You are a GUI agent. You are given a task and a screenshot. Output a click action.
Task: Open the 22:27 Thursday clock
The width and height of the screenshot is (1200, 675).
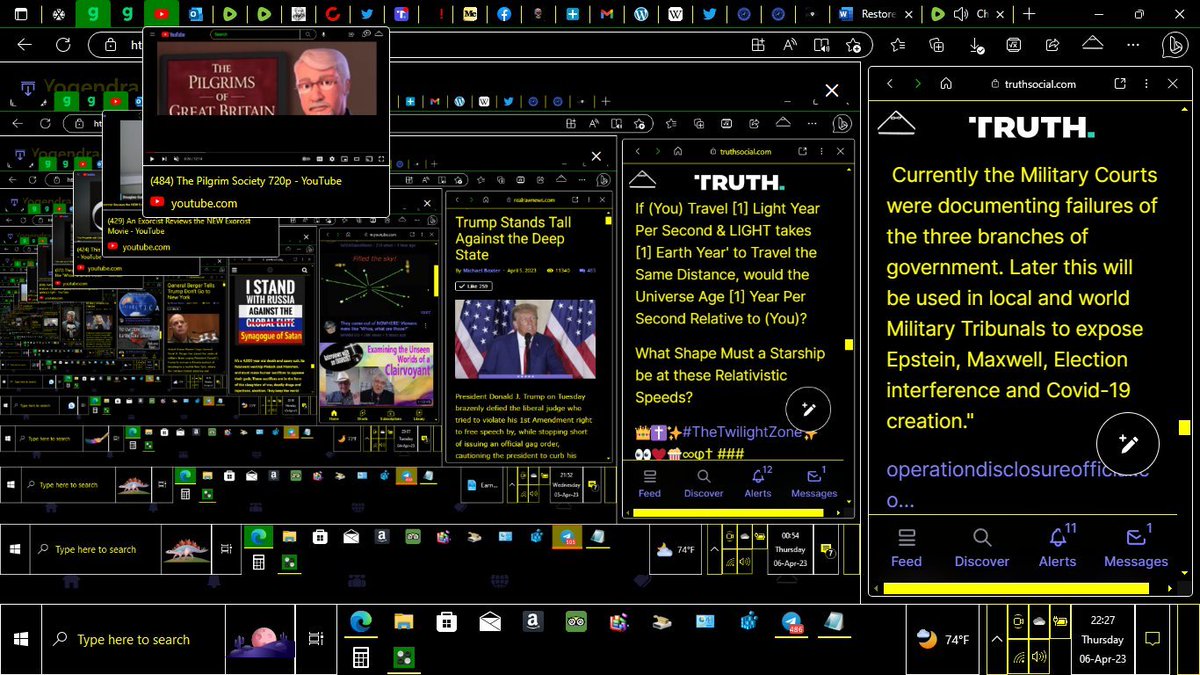(1102, 639)
